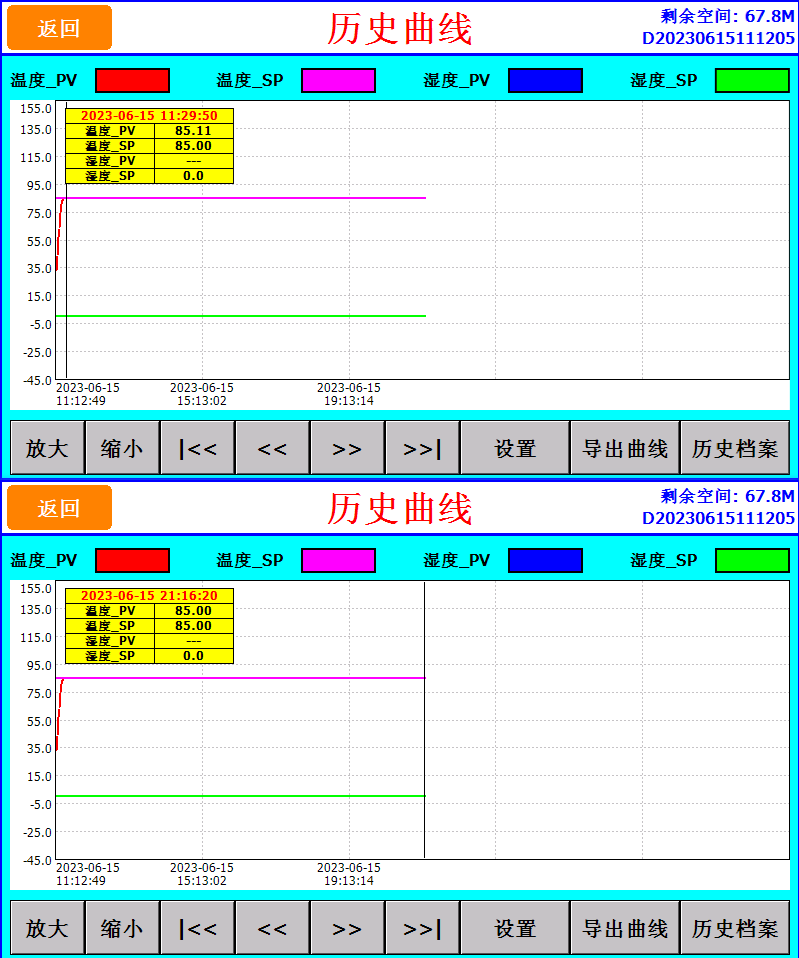Click 放大 in the 11:29:50 screen
This screenshot has height=958, width=799.
[x=47, y=448]
